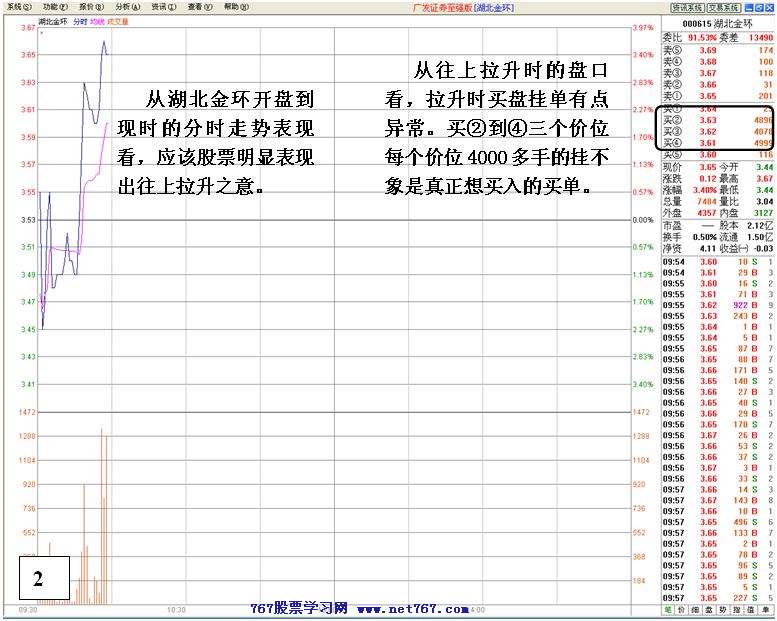Click the 分时 chart legend label
Viewport: 777px width, 621px height.
coord(79,20)
